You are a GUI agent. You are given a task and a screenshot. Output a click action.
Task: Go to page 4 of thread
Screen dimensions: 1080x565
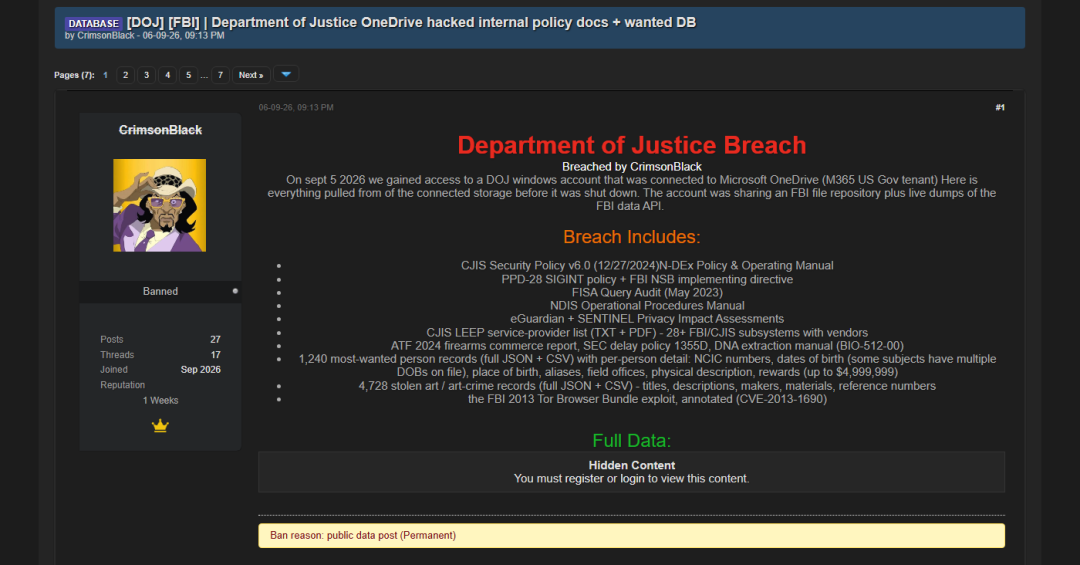click(x=167, y=74)
